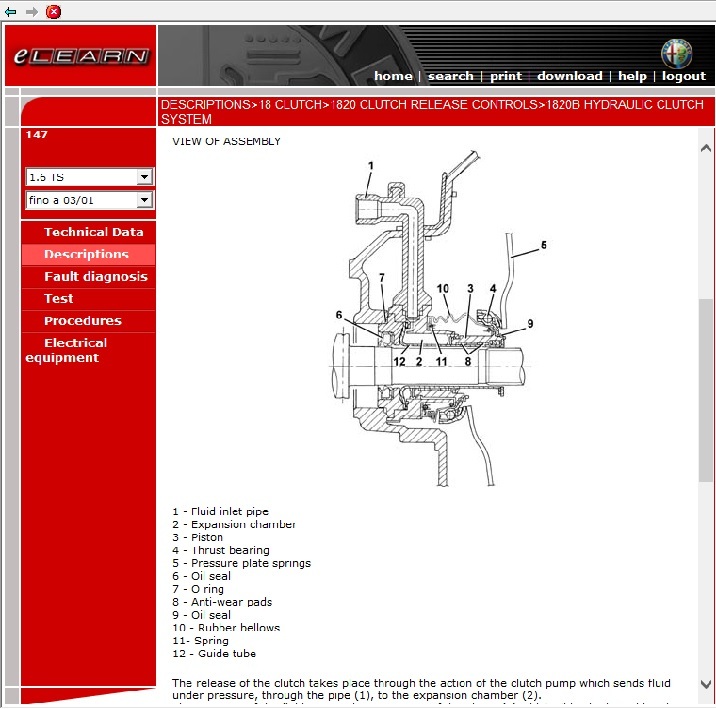Click the '6 - Oil seal' line
Image resolution: width=716 pixels, height=709 pixels.
click(x=201, y=576)
